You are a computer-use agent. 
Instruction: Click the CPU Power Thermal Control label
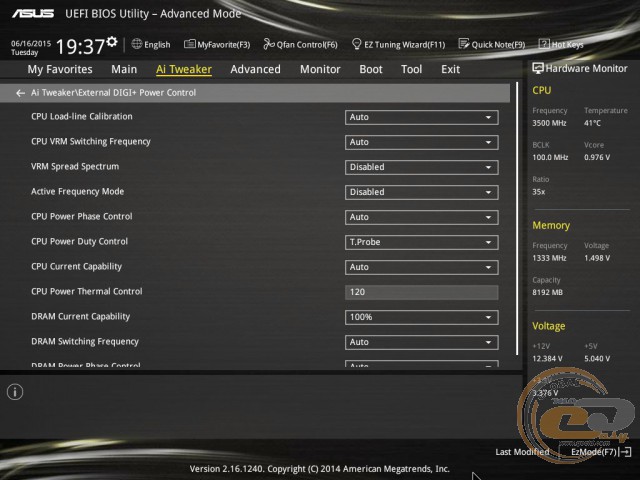point(87,291)
